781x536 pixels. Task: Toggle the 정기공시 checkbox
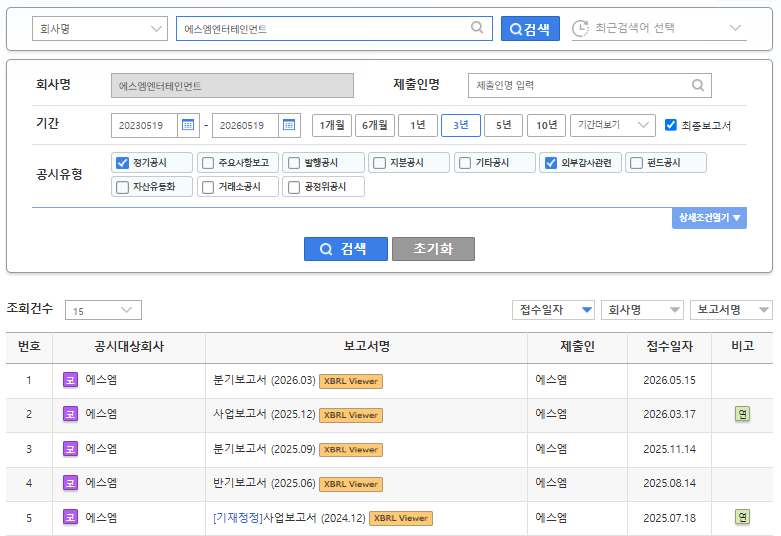point(122,163)
